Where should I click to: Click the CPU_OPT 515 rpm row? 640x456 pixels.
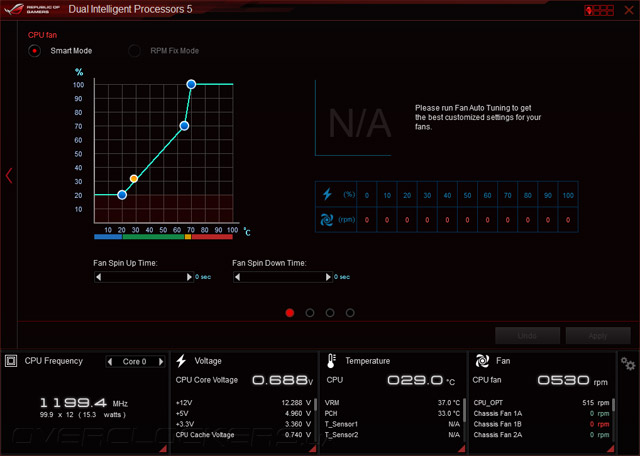(541, 403)
